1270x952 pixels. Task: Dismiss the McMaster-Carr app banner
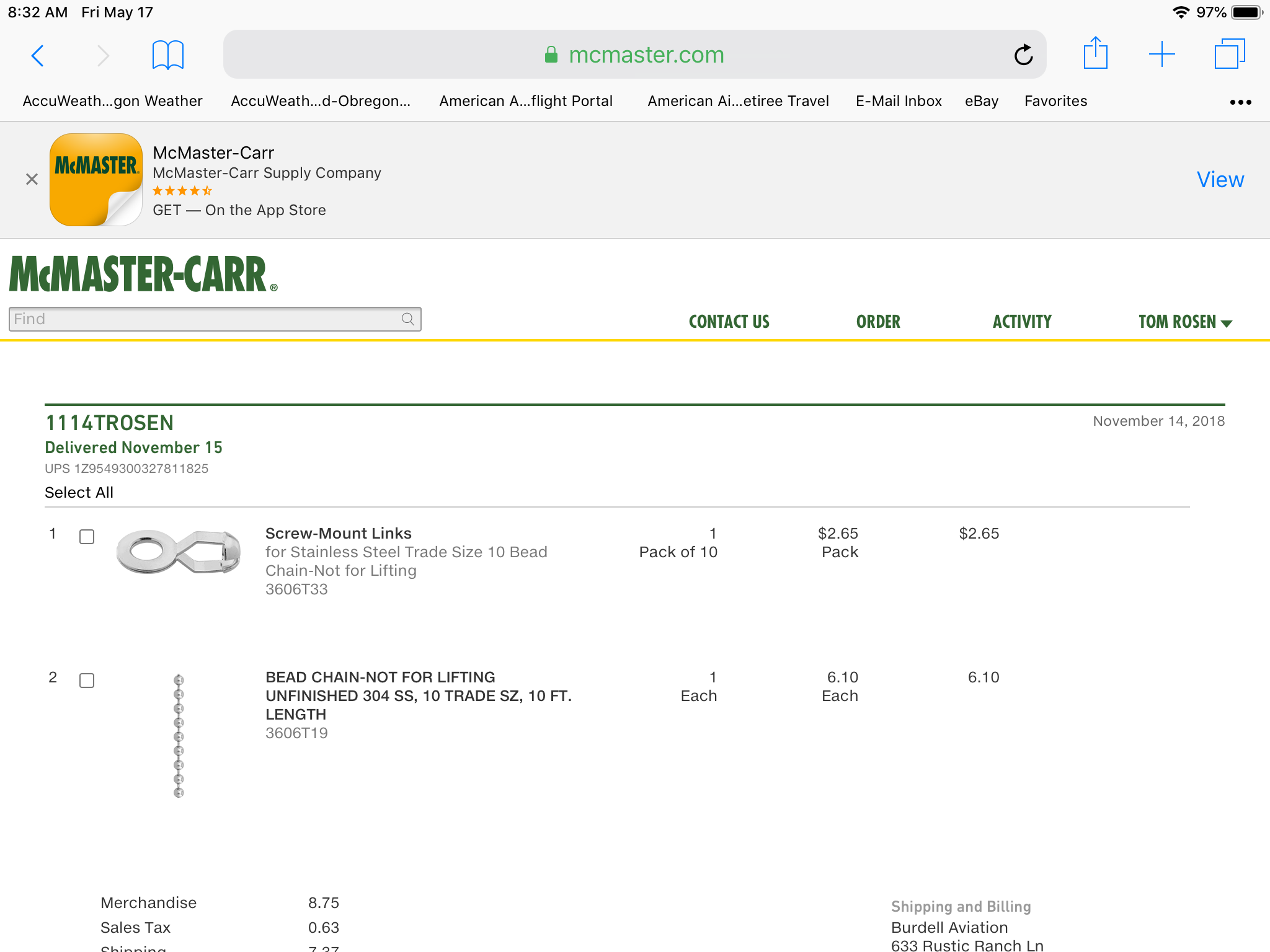[x=32, y=180]
